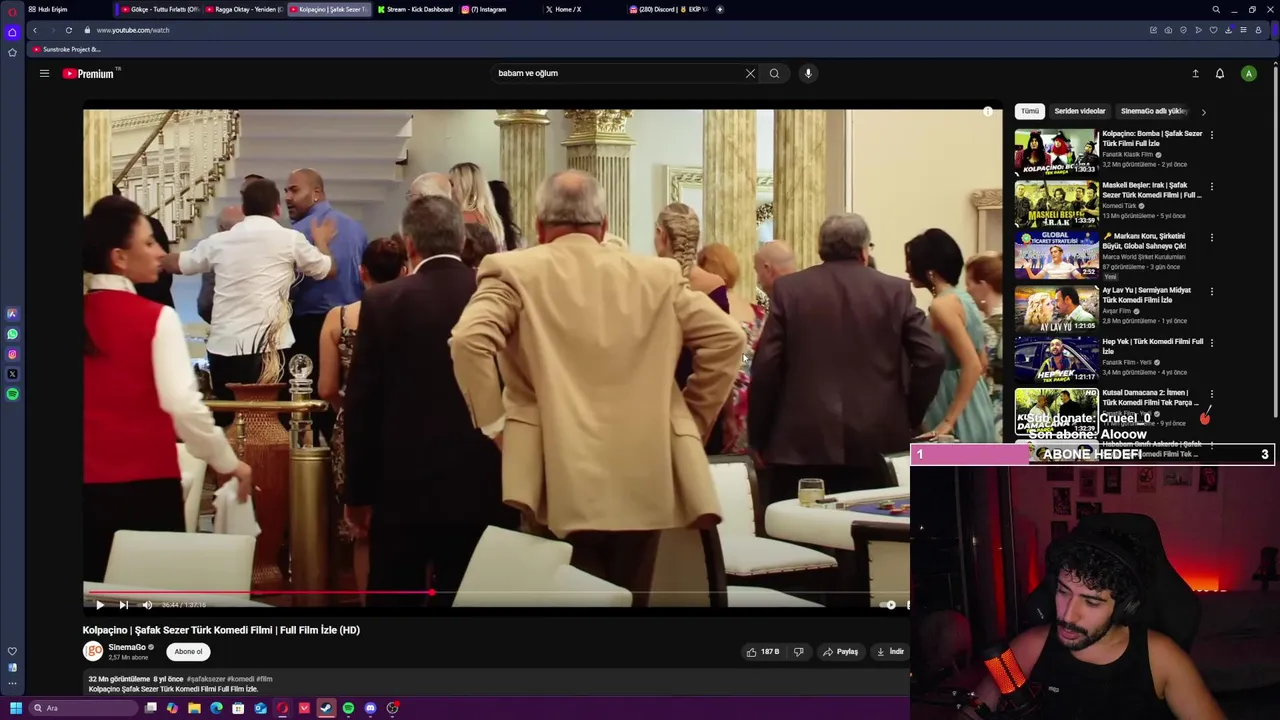The height and width of the screenshot is (720, 1280).
Task: Select the 'Tümü' filter chip
Action: [x=1030, y=111]
